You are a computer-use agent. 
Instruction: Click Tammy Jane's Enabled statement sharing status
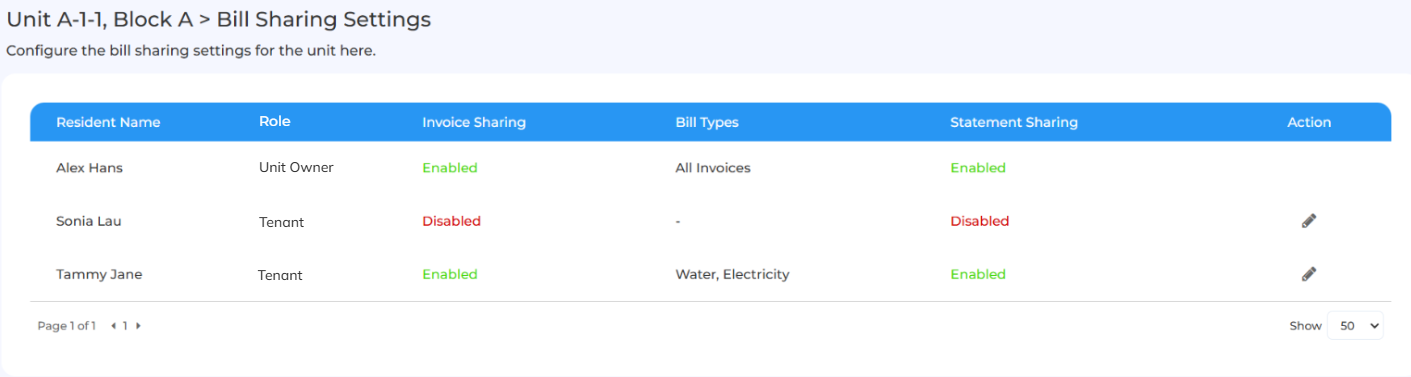click(x=978, y=274)
